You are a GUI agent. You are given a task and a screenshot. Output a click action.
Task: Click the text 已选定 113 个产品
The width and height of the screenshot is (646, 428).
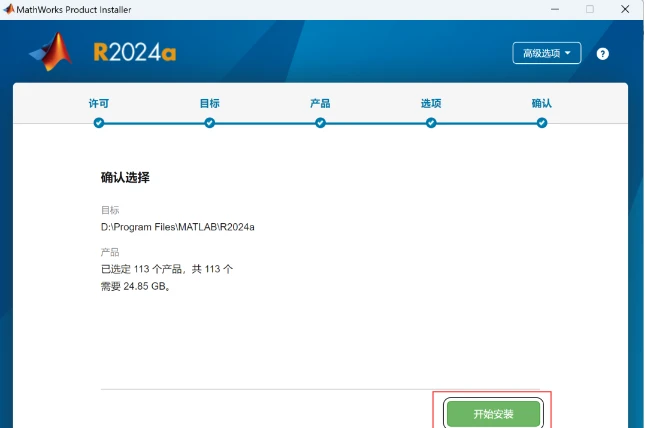(141, 269)
